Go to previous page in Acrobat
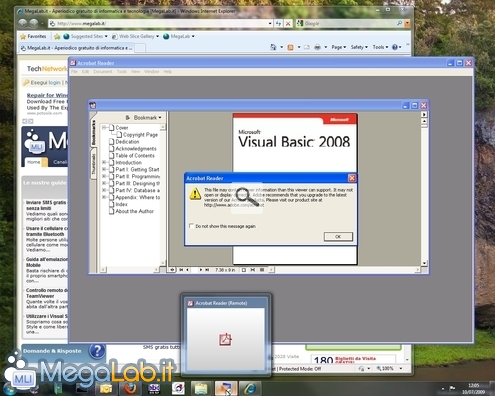This screenshot has width=495, height=396. coord(187,270)
